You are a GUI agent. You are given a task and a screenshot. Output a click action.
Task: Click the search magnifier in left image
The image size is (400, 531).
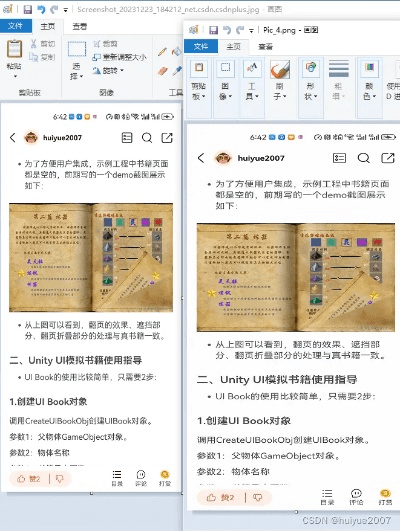(147, 138)
